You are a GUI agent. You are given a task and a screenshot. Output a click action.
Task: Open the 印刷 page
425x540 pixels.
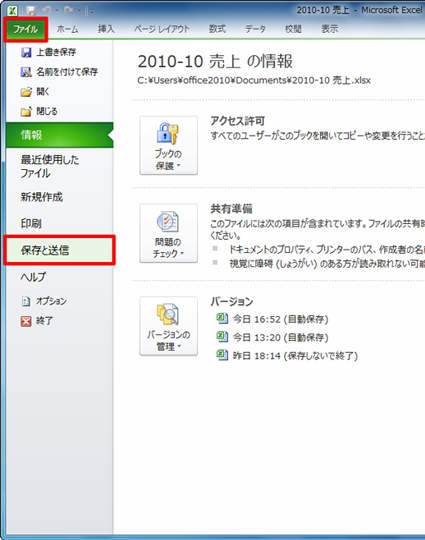point(31,224)
